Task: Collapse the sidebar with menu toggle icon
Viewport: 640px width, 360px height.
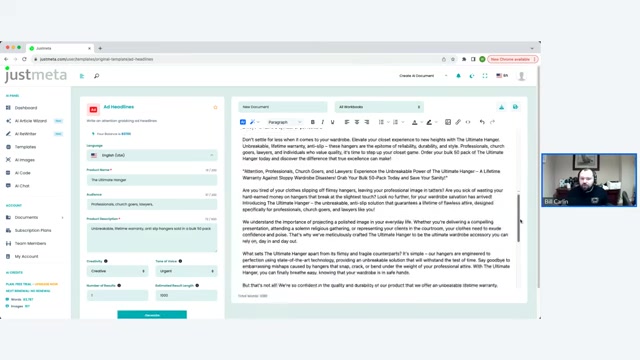Action: (82, 76)
